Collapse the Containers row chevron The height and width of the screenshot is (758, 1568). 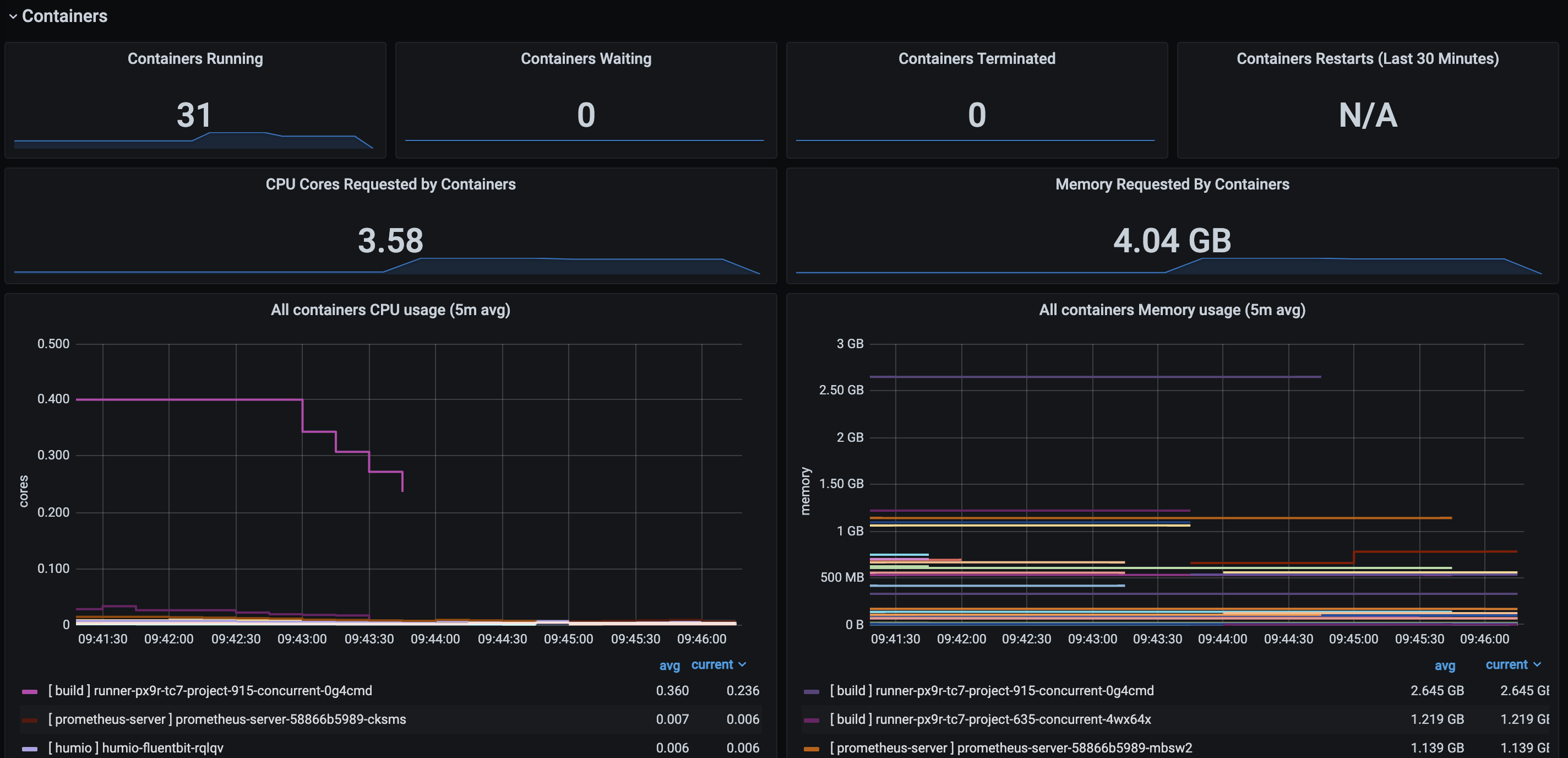click(13, 17)
